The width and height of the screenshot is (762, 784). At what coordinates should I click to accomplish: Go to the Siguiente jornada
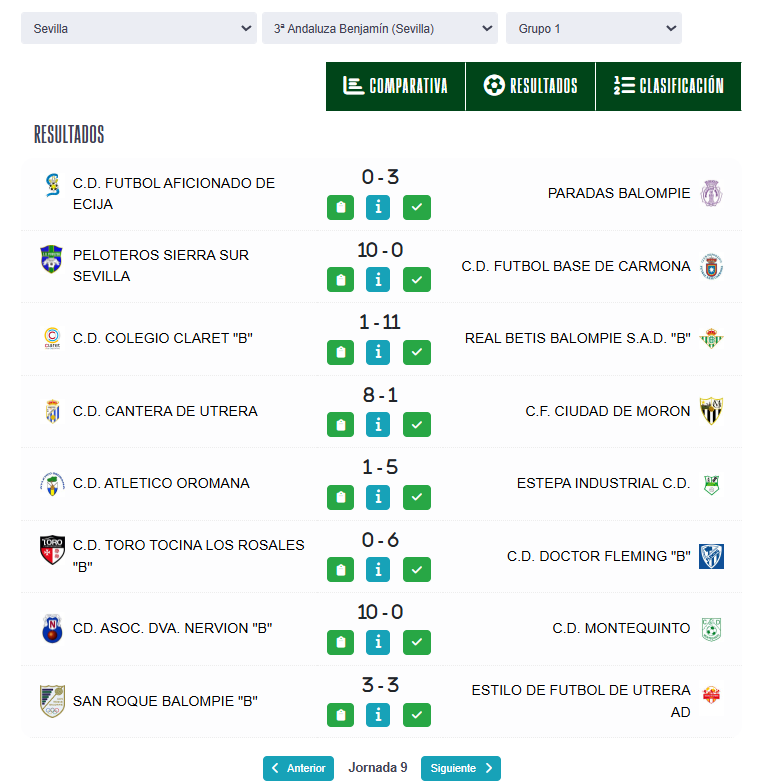[x=461, y=768]
